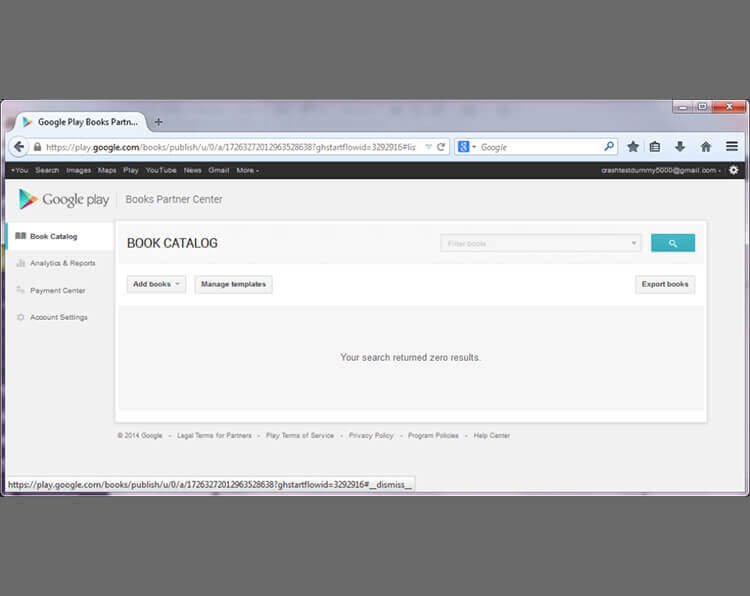Open Maps in Google bar

[x=107, y=170]
